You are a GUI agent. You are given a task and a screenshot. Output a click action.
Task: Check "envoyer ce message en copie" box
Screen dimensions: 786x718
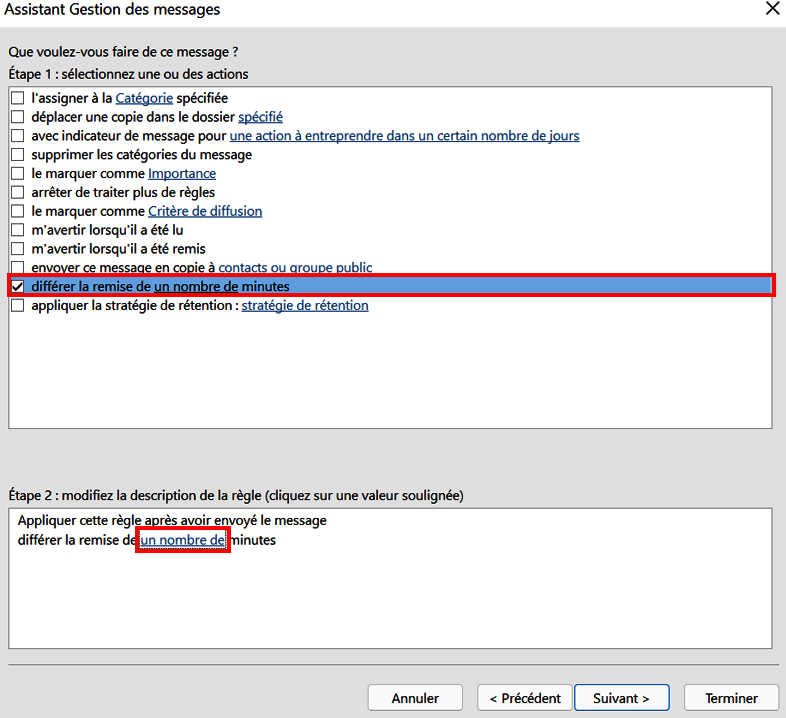click(x=18, y=267)
